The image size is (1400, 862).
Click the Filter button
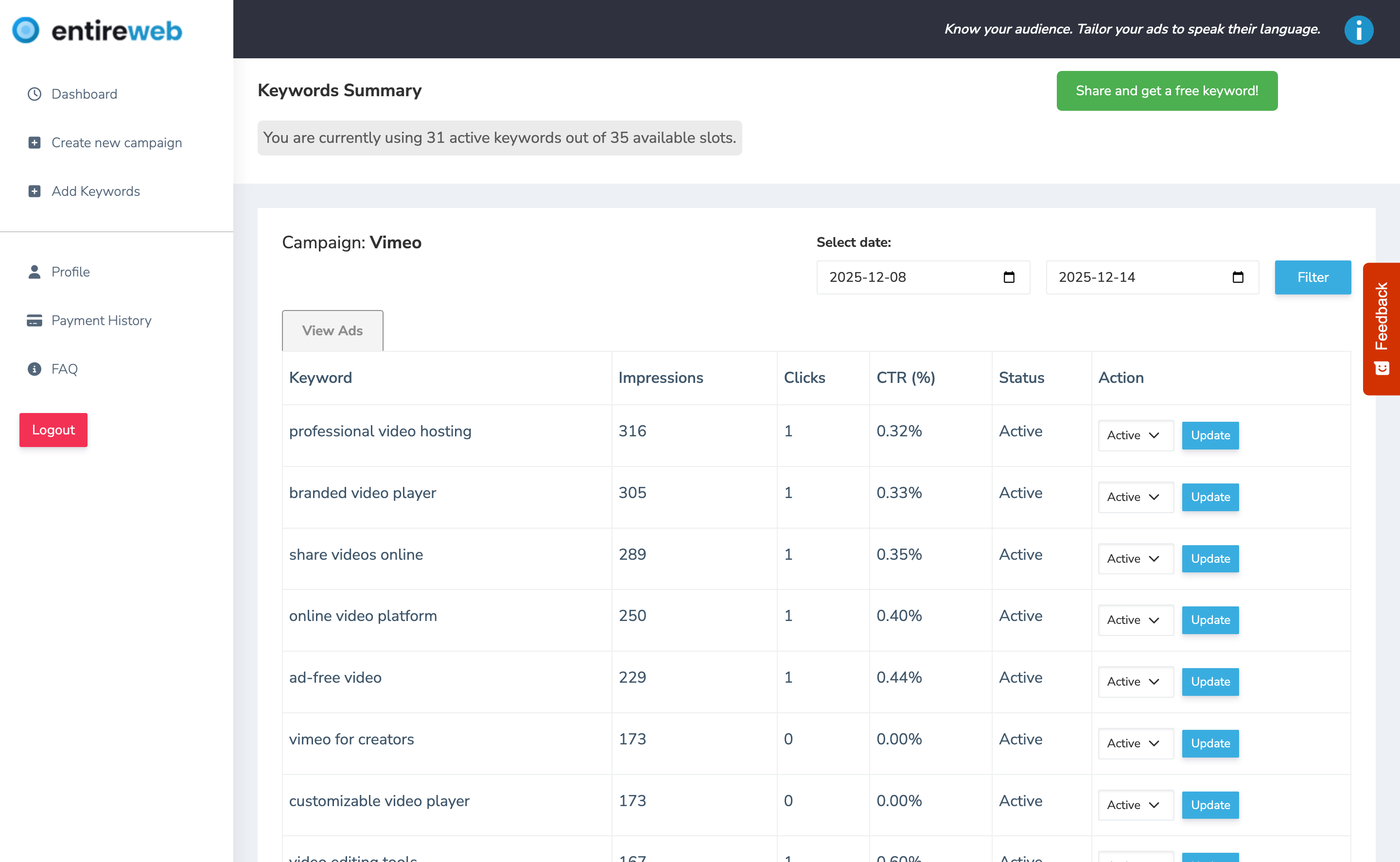tap(1312, 277)
